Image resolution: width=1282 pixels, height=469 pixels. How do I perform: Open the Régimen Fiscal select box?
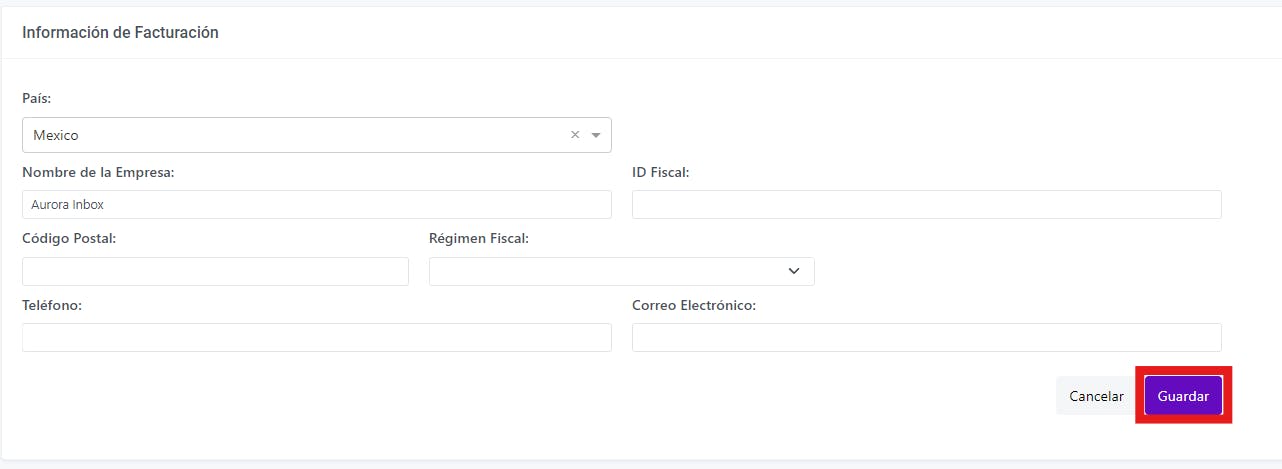pos(622,271)
